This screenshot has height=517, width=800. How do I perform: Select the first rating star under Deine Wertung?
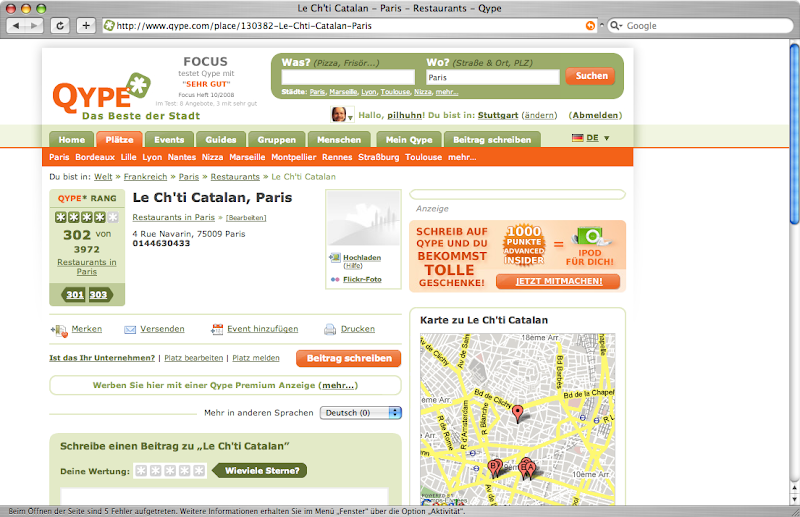(x=141, y=471)
